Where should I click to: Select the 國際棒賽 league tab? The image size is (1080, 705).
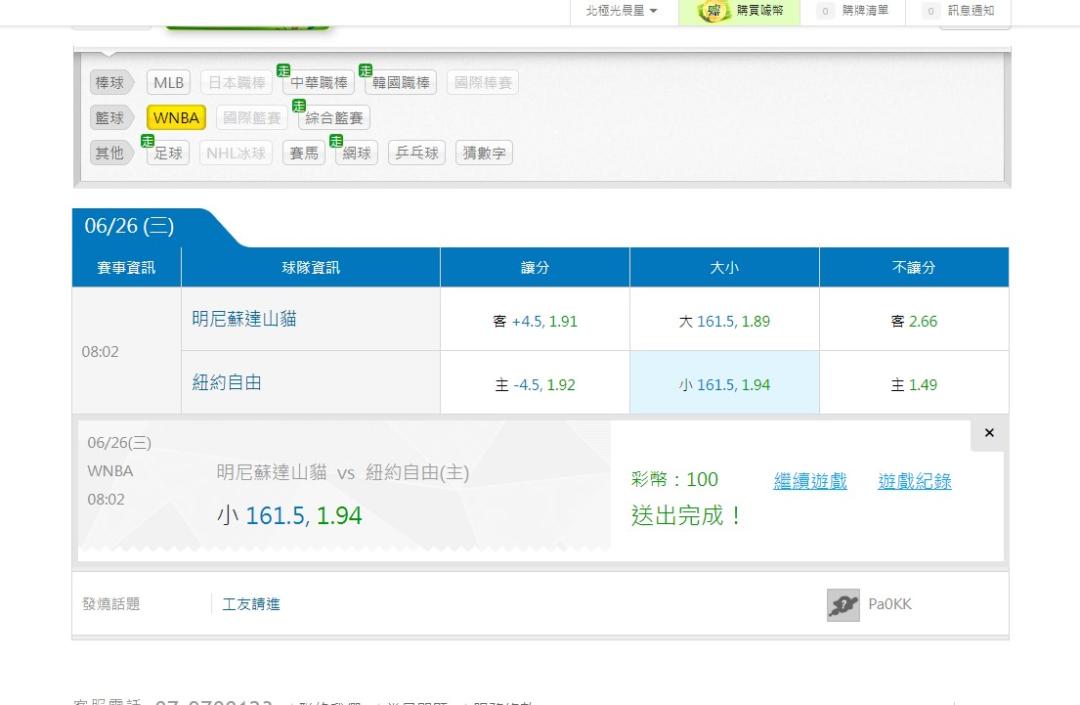pyautogui.click(x=483, y=83)
